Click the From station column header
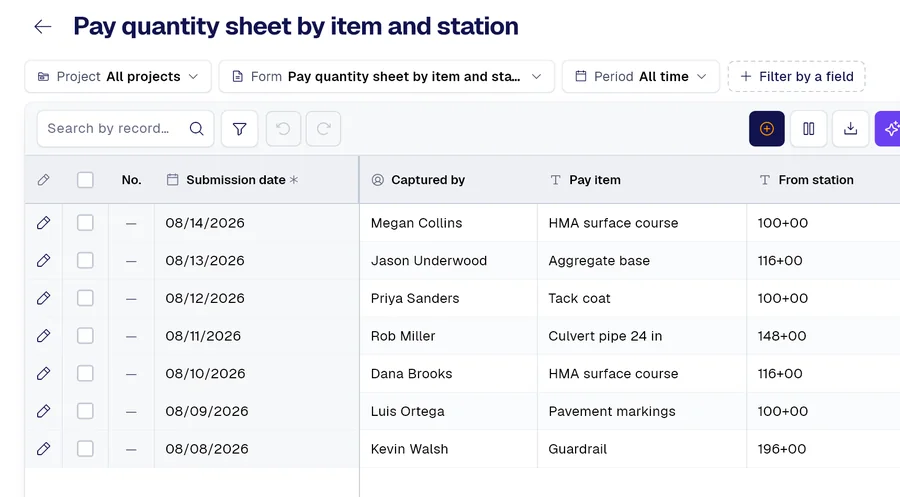Image resolution: width=900 pixels, height=497 pixels. 824,180
